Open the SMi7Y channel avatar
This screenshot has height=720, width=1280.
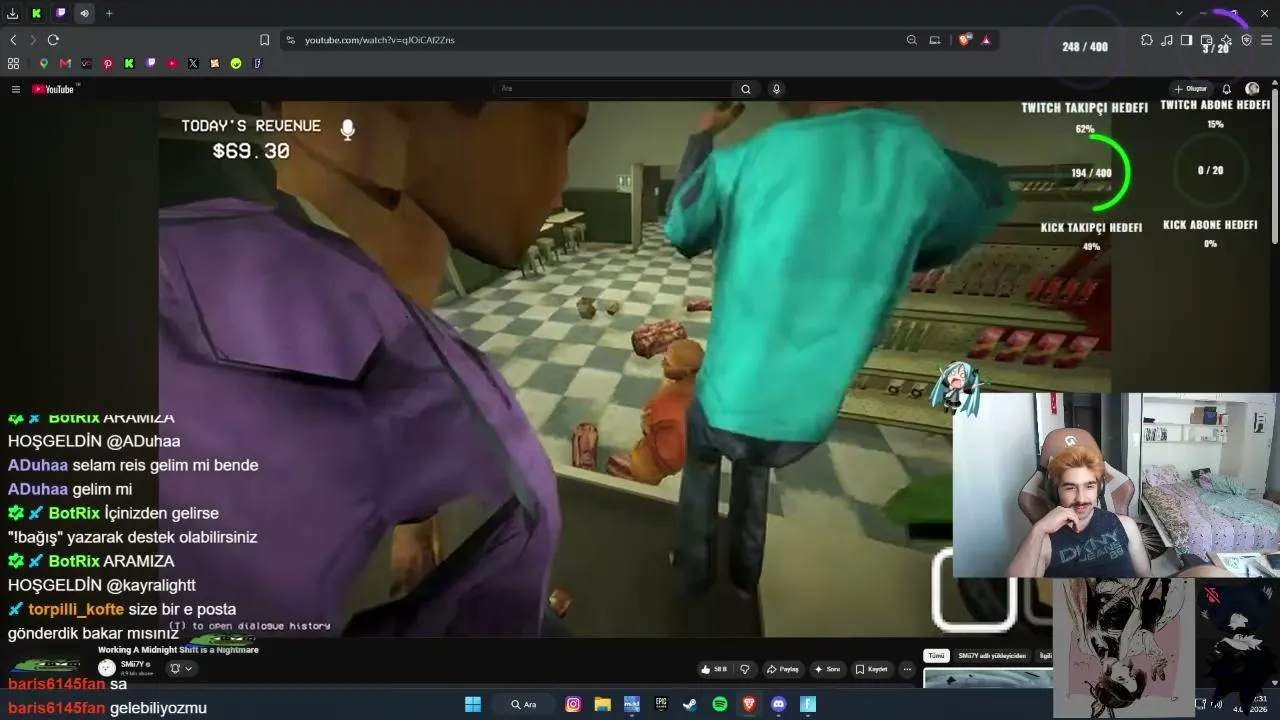point(107,668)
